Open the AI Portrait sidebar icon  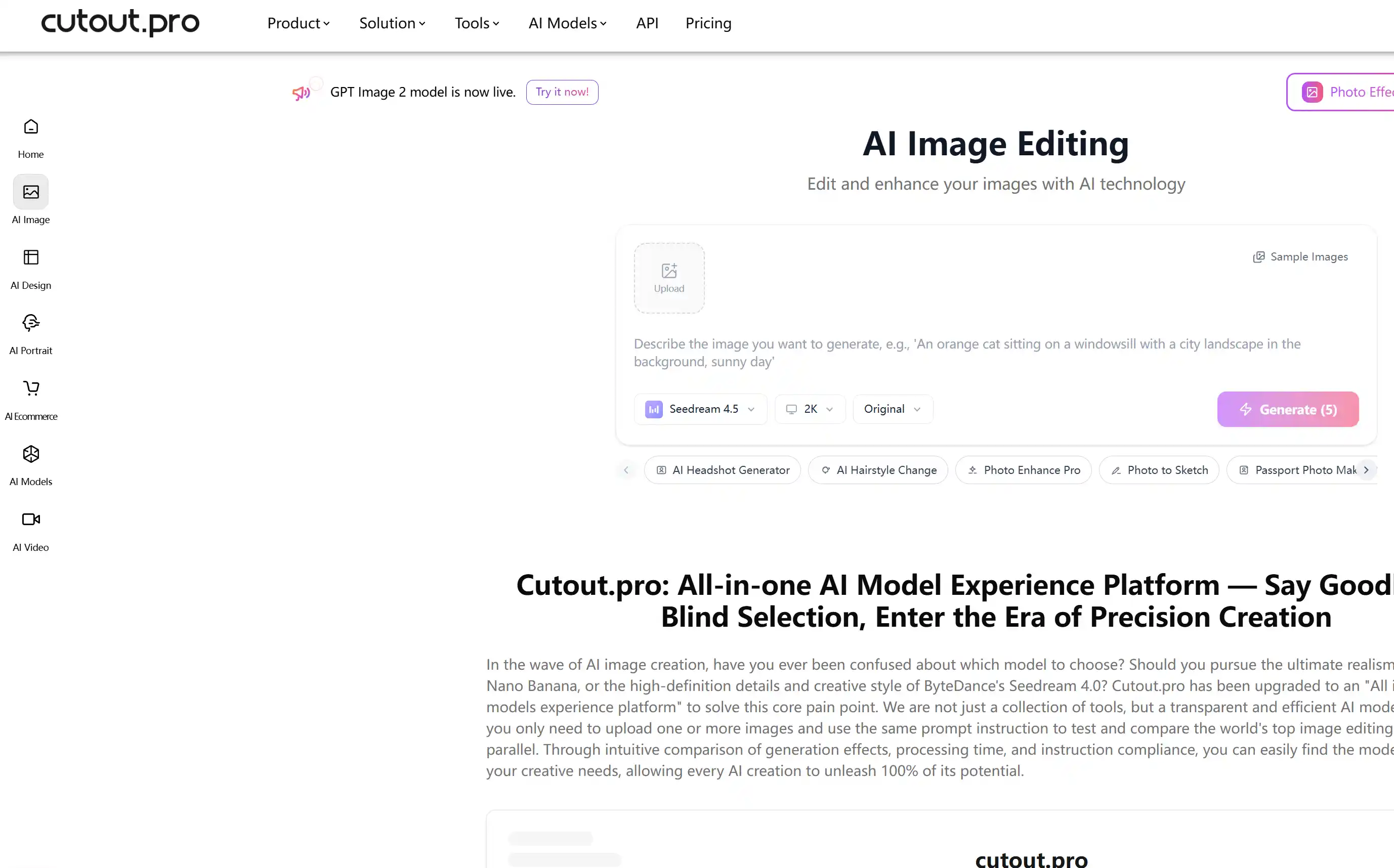pyautogui.click(x=31, y=323)
